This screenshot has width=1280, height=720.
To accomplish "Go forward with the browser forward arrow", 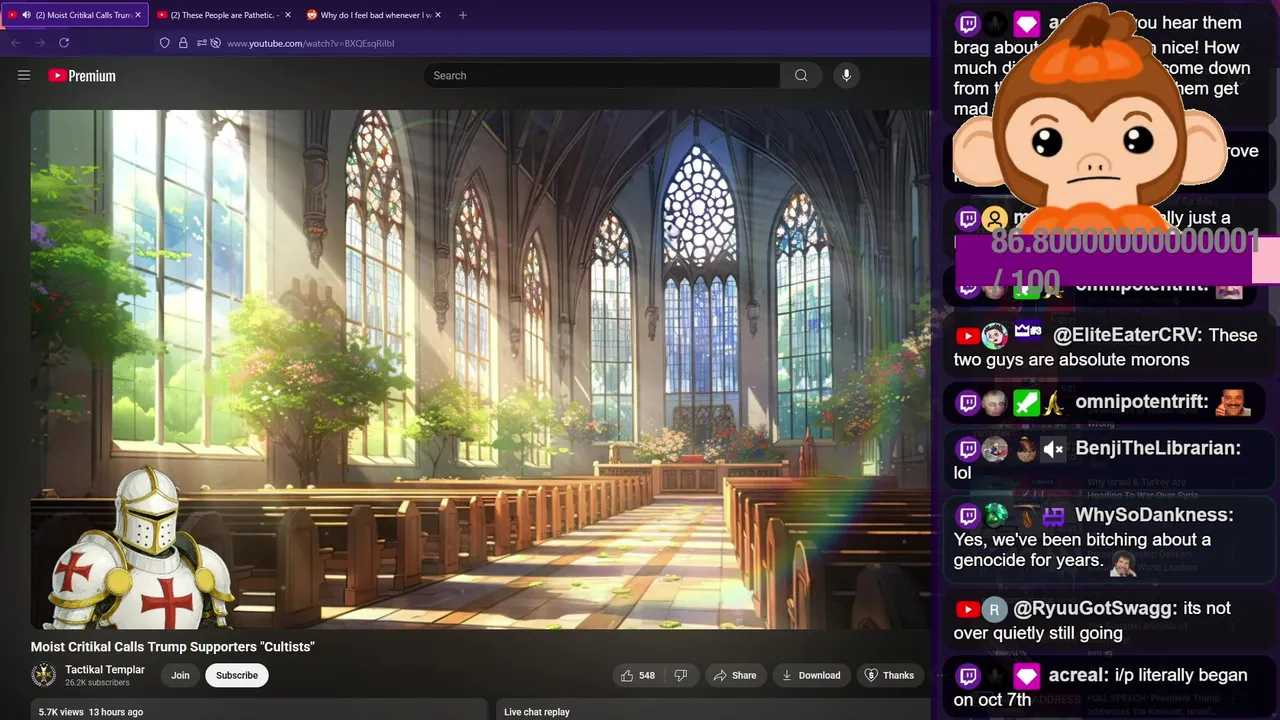I will [x=40, y=43].
